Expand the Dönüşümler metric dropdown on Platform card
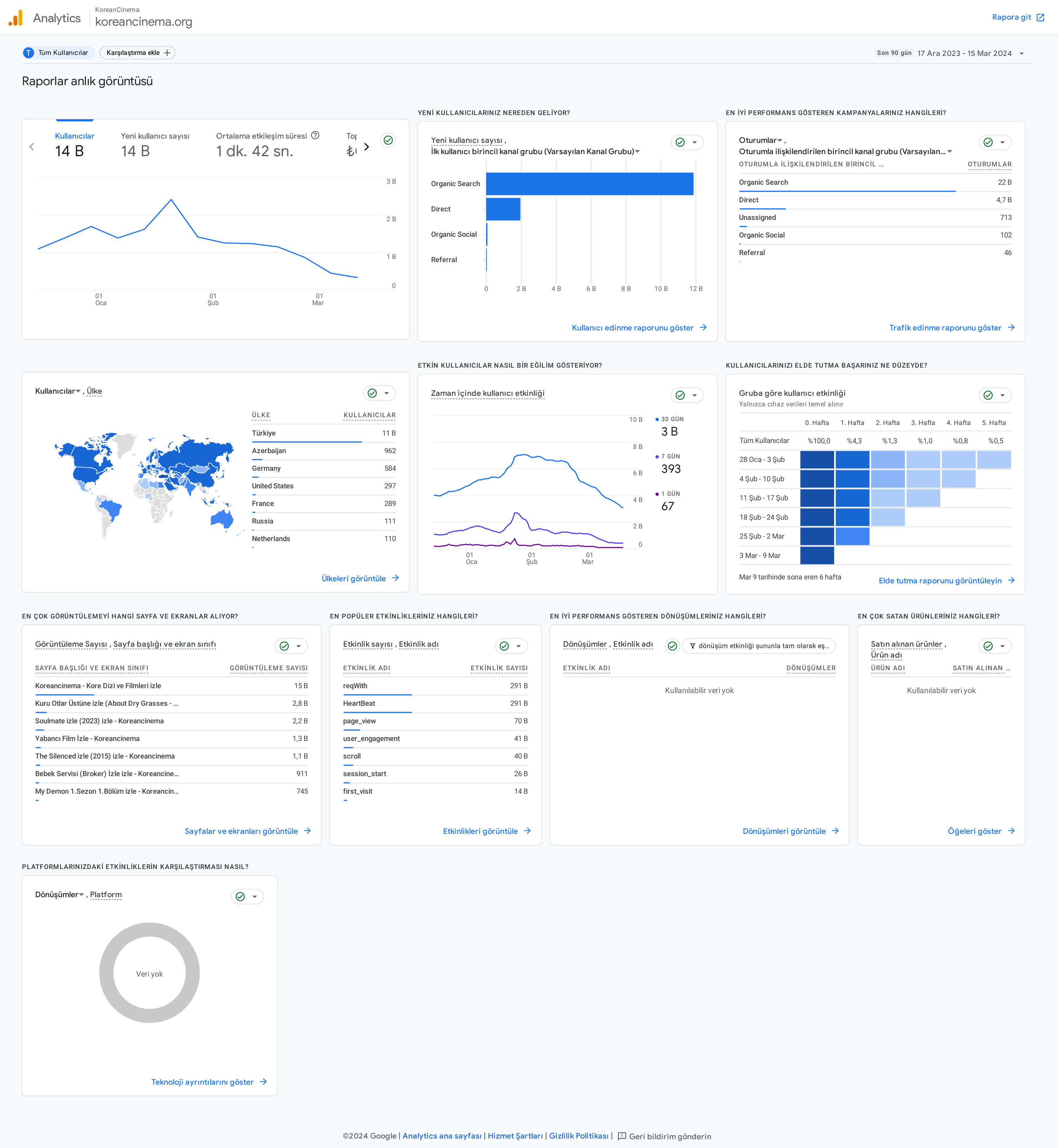 pyautogui.click(x=81, y=895)
